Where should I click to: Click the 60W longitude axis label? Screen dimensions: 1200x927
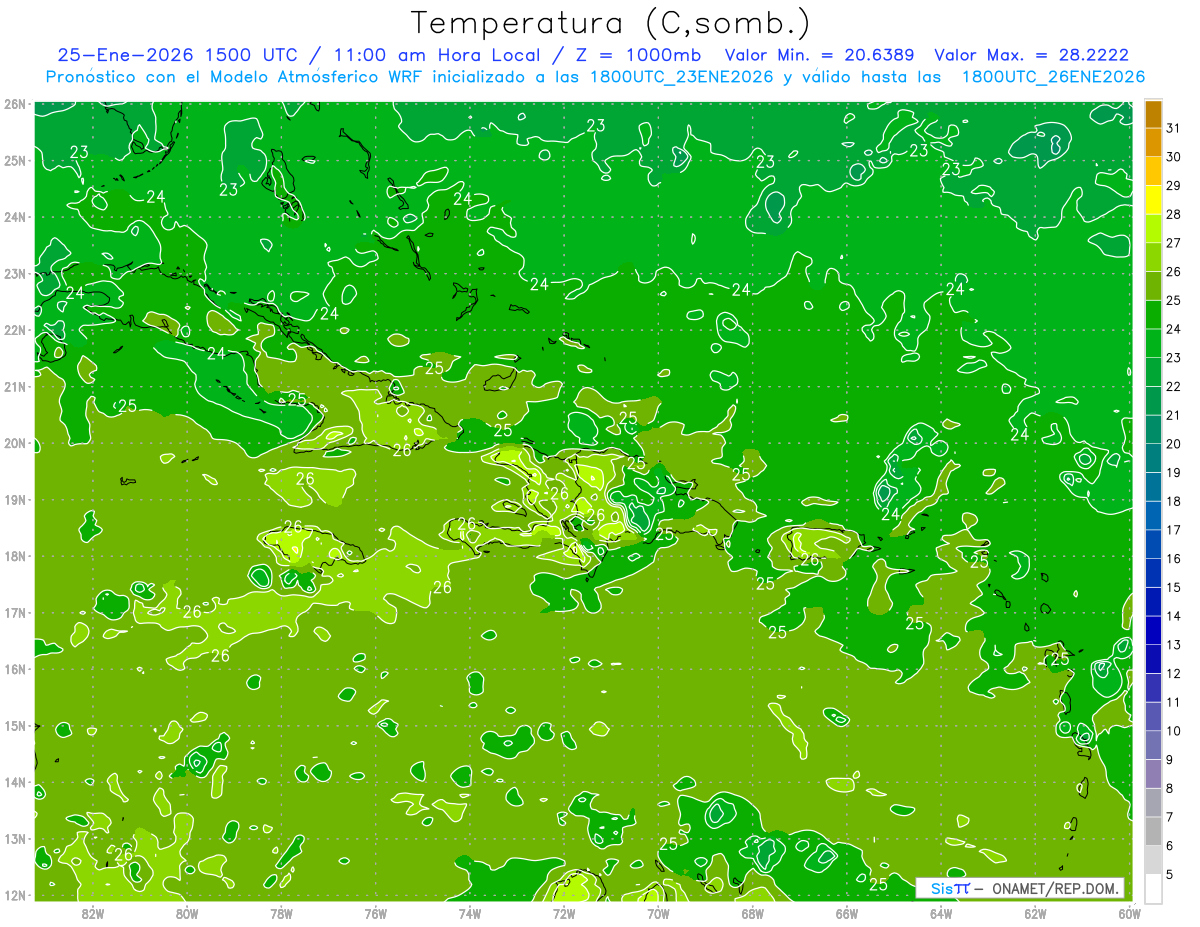tap(1129, 913)
